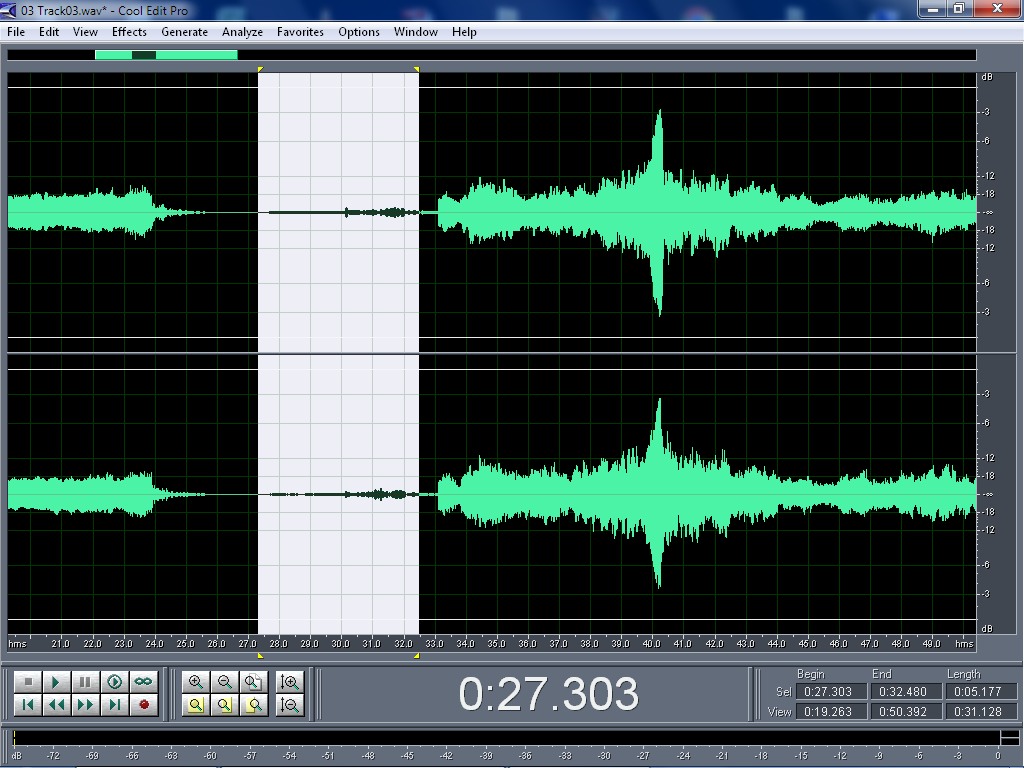Click the View Length field 0:31.128
Viewport: 1024px width, 768px height.
point(982,711)
